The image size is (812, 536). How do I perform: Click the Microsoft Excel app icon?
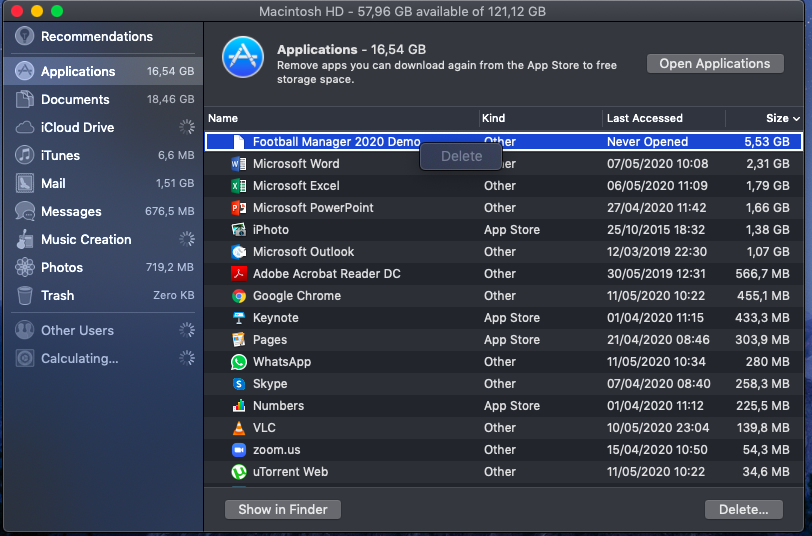(x=238, y=185)
